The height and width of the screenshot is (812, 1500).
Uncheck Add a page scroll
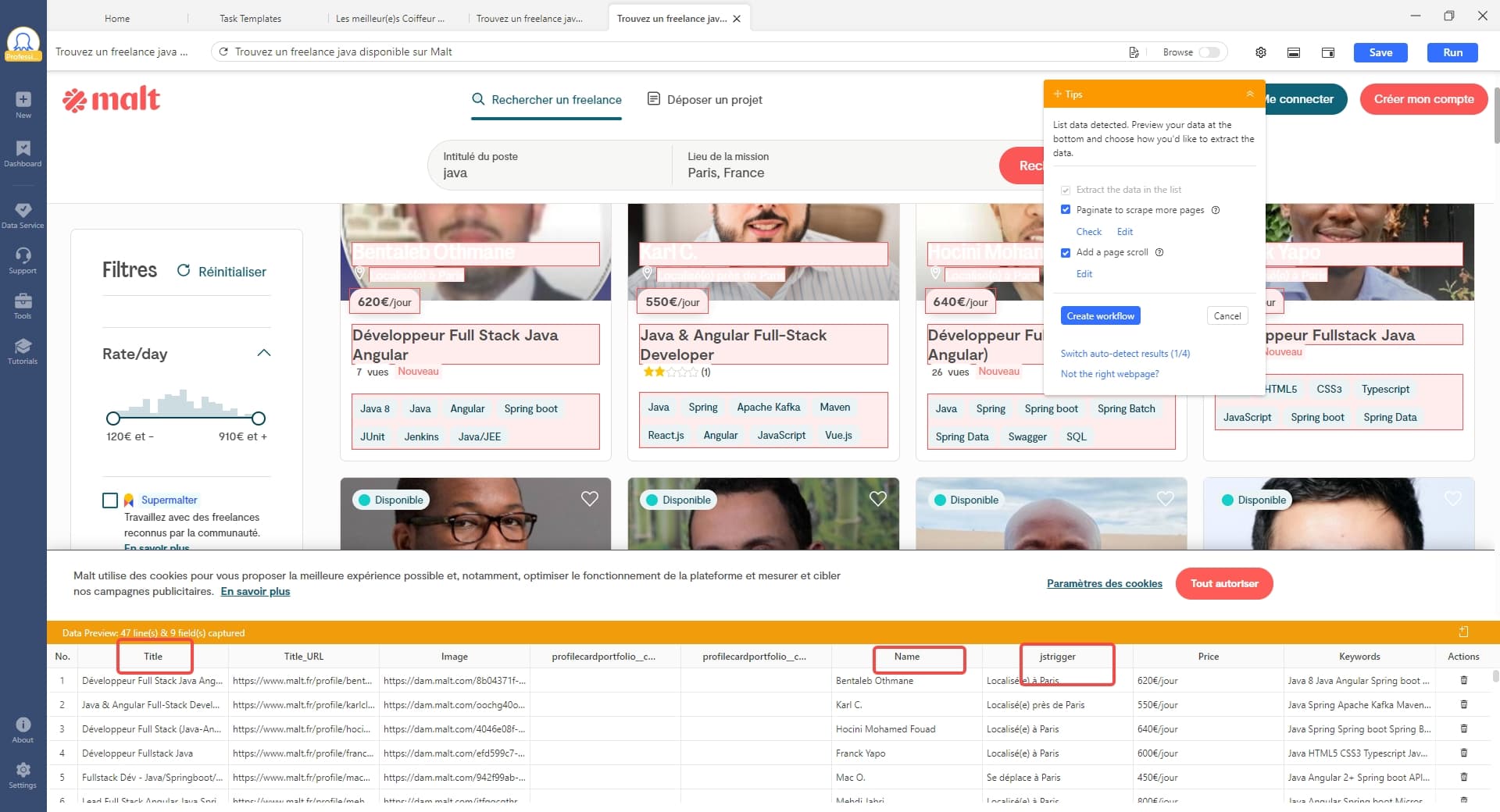tap(1066, 252)
